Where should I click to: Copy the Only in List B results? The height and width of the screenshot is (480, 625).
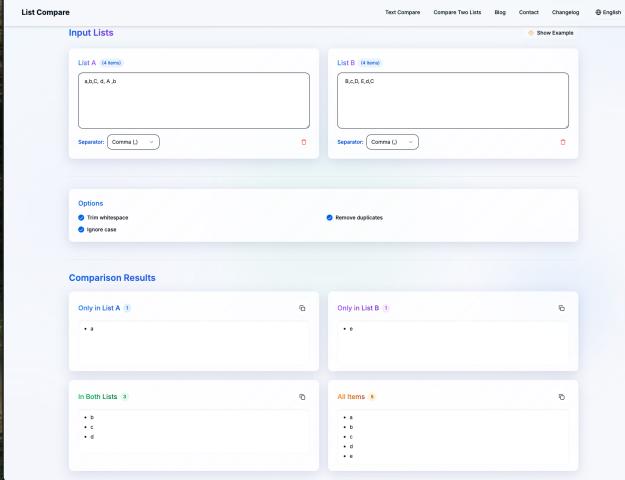pyautogui.click(x=561, y=308)
